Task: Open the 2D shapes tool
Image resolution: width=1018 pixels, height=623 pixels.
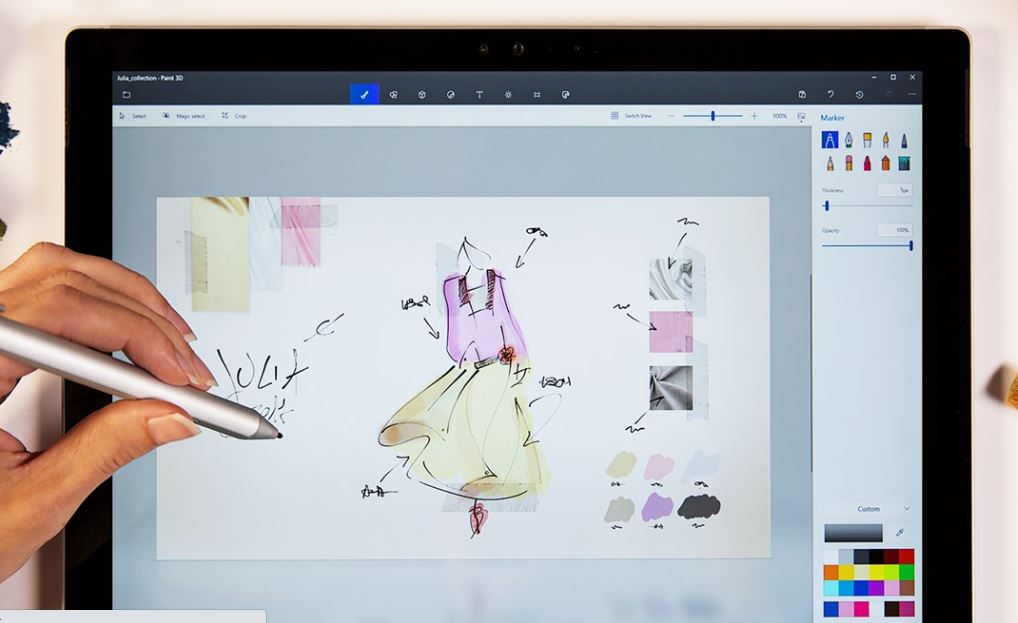Action: [x=393, y=95]
